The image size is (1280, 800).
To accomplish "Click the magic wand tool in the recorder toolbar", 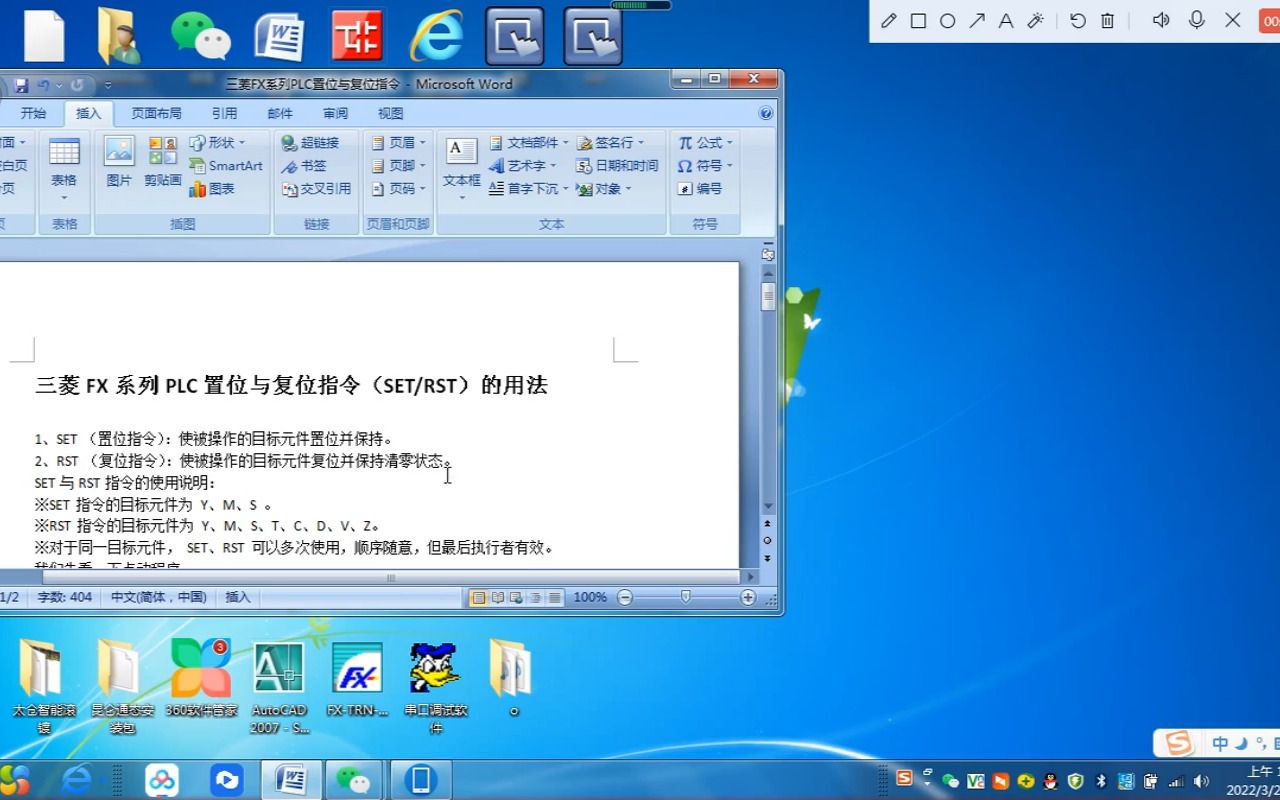I will click(x=1036, y=20).
